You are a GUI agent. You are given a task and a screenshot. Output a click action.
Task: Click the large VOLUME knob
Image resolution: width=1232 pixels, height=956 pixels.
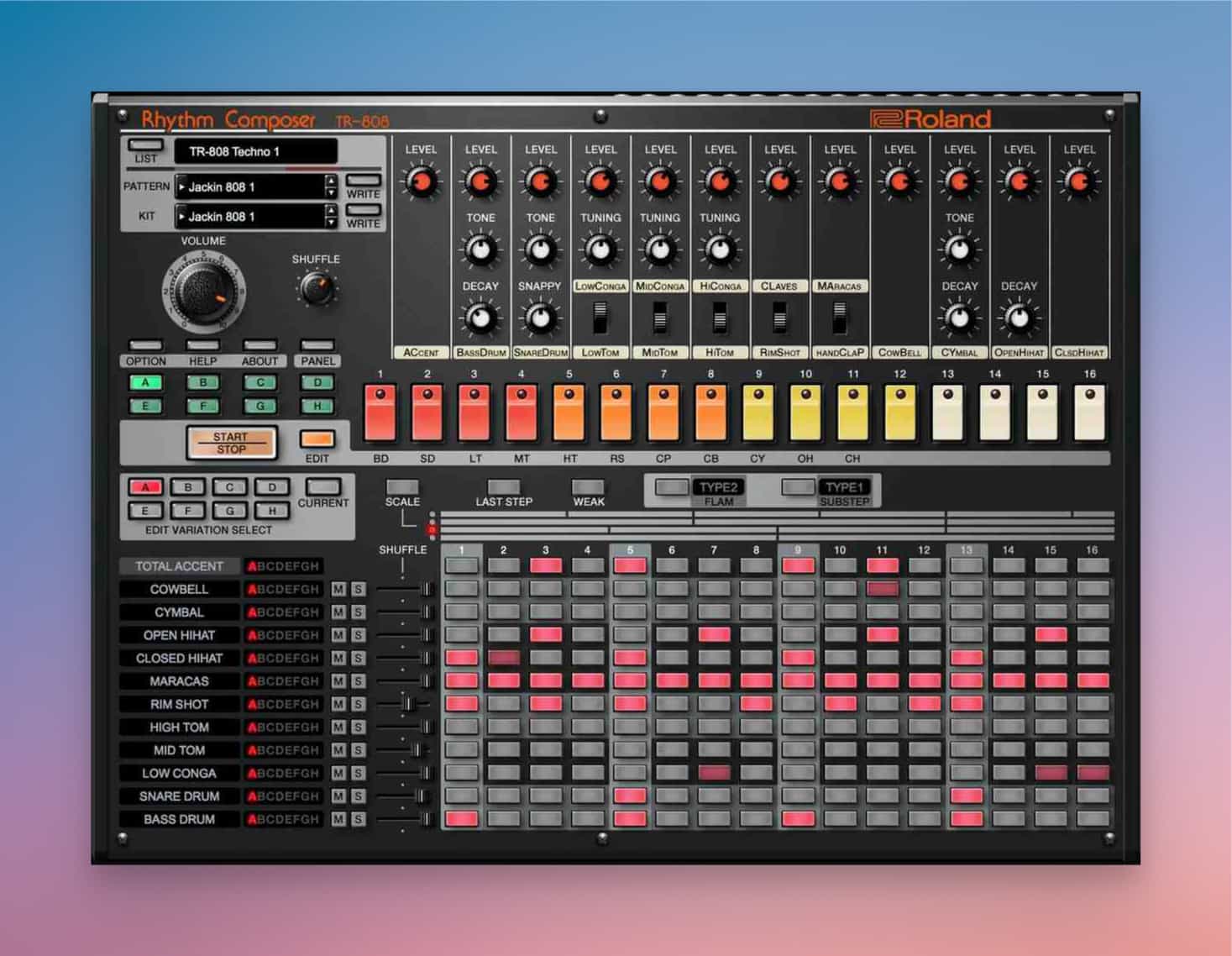(x=203, y=292)
